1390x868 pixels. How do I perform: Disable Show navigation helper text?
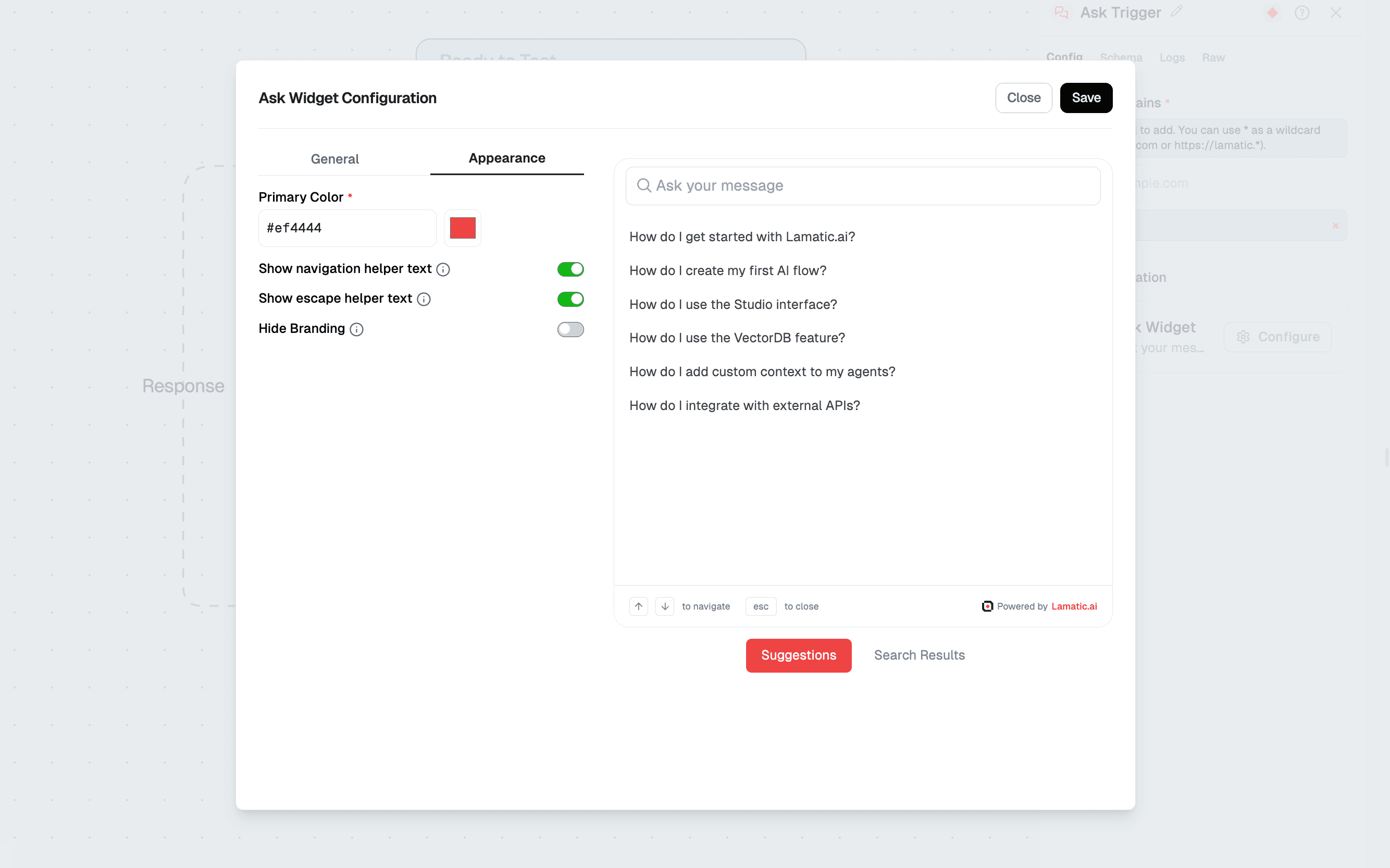click(570, 269)
